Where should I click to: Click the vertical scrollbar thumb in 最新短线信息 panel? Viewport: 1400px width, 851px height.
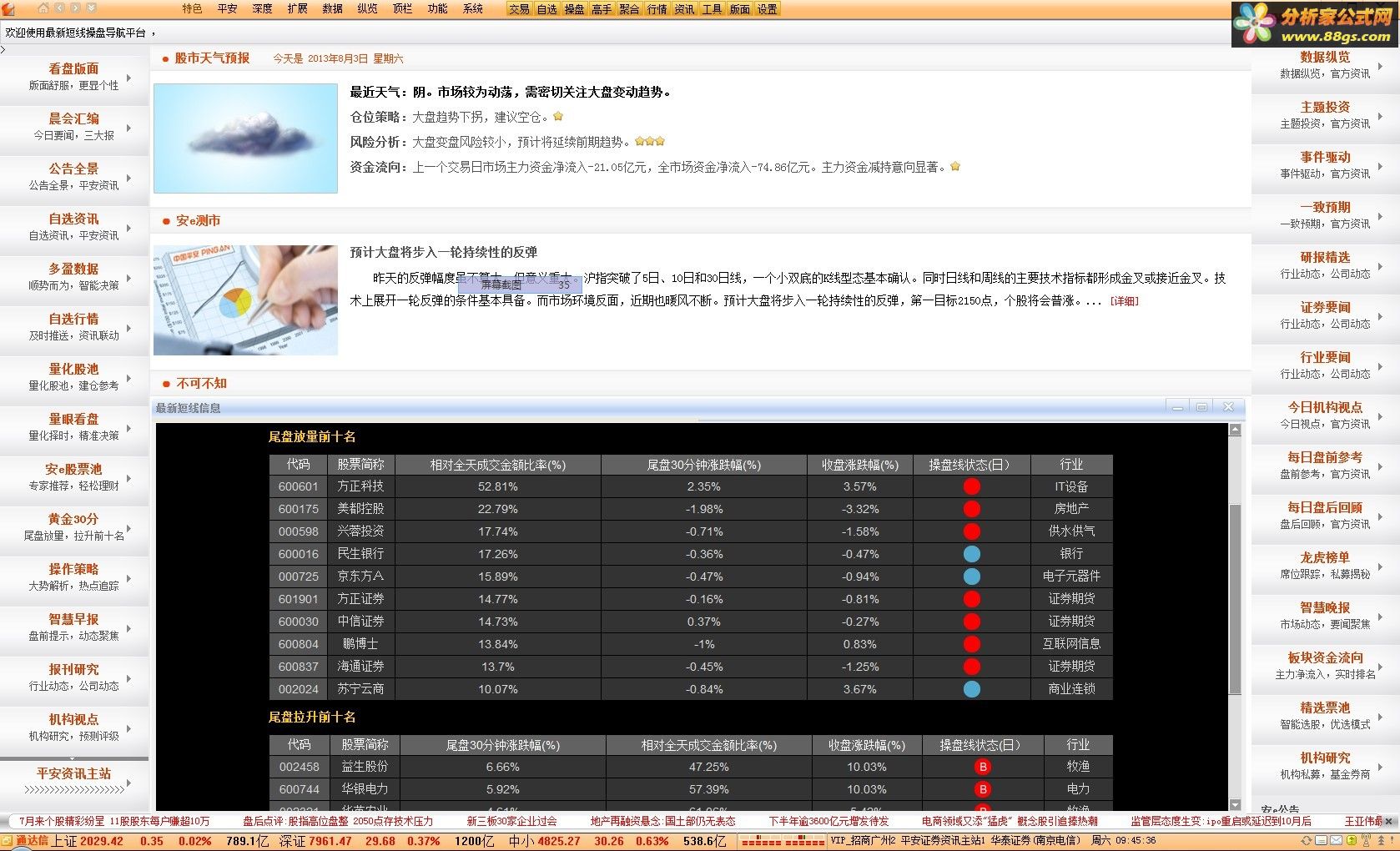(x=1235, y=597)
